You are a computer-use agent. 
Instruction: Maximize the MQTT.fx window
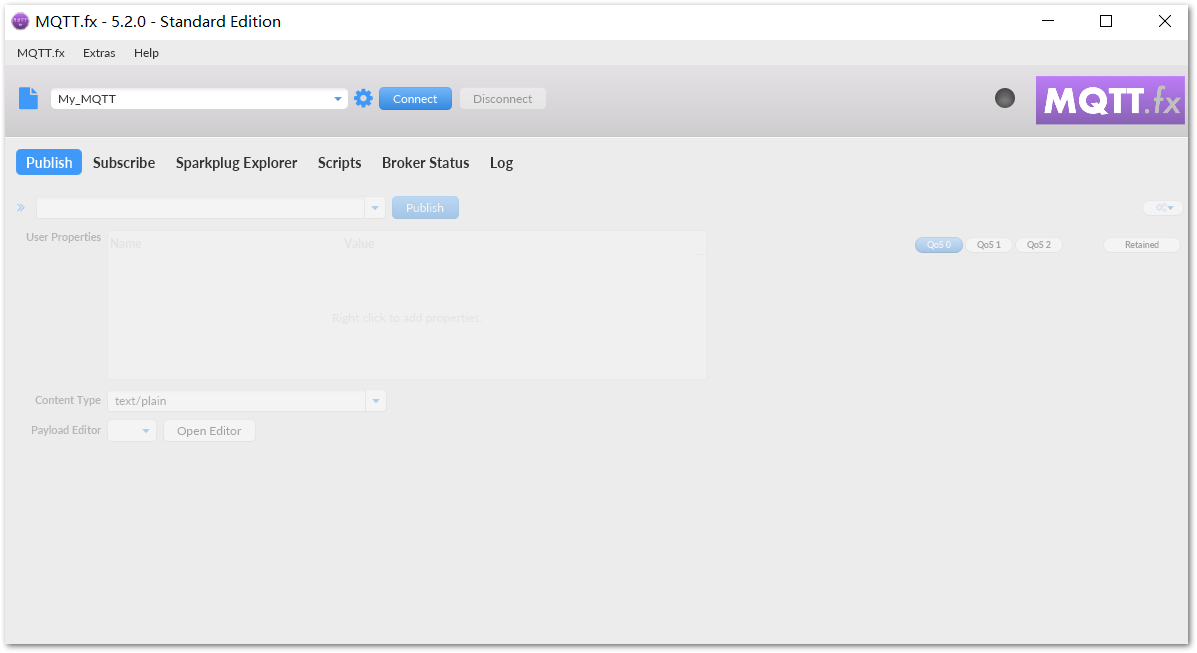(x=1105, y=21)
